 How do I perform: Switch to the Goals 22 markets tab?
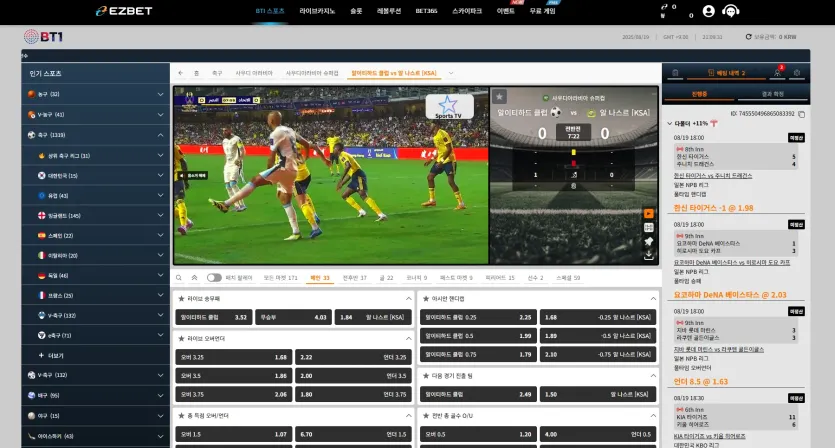point(387,278)
